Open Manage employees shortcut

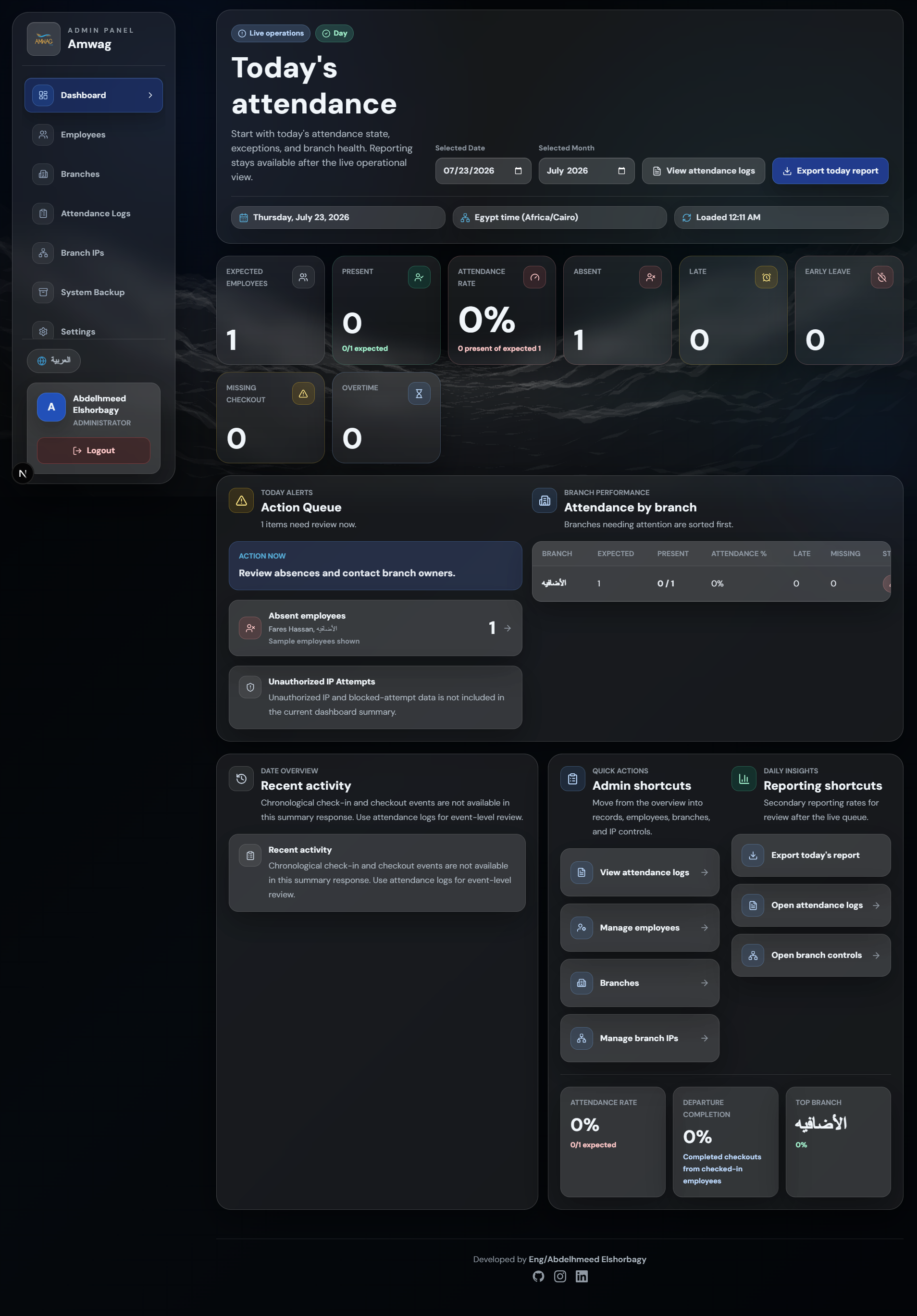coord(640,928)
